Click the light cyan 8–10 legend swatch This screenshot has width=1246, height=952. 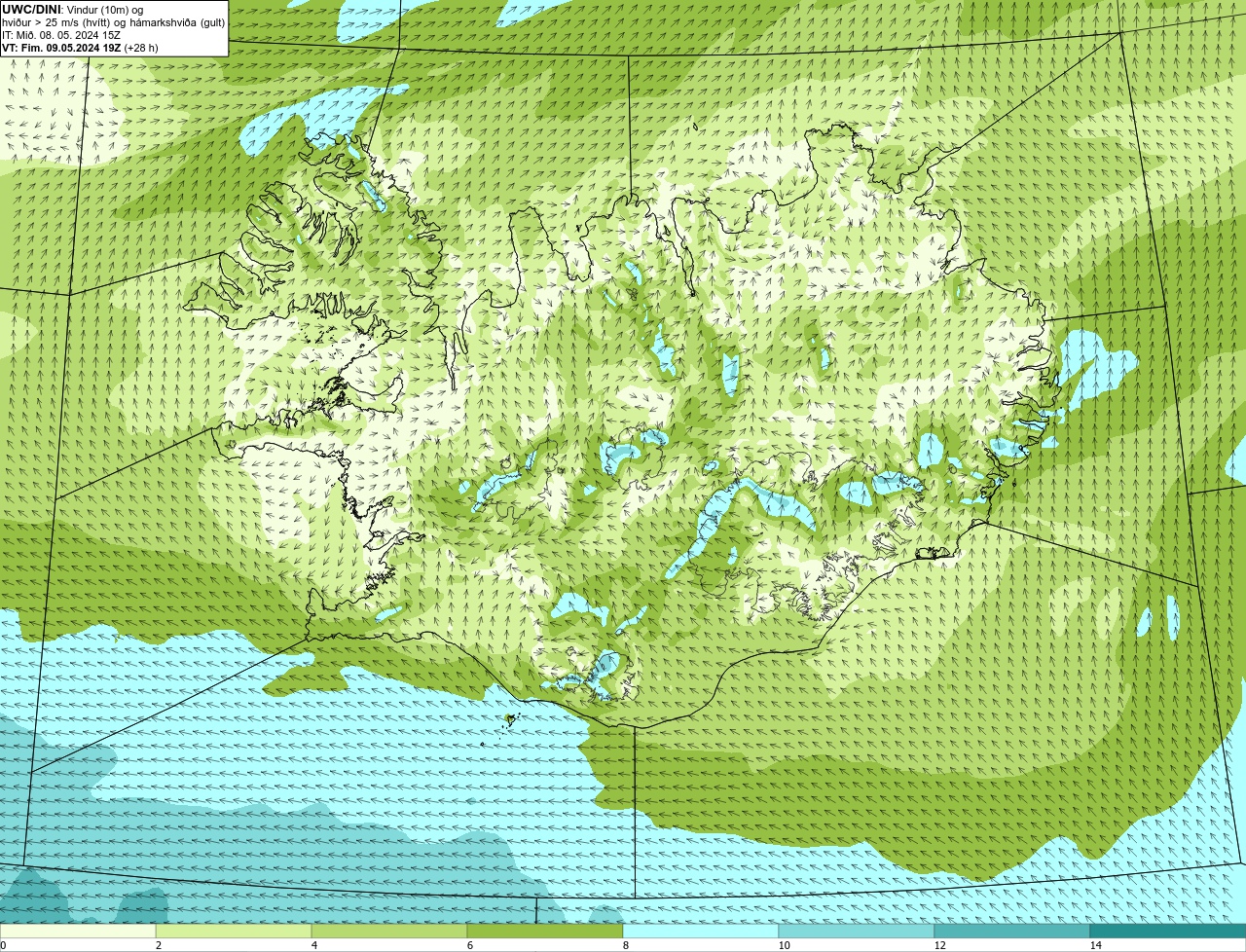point(701,932)
